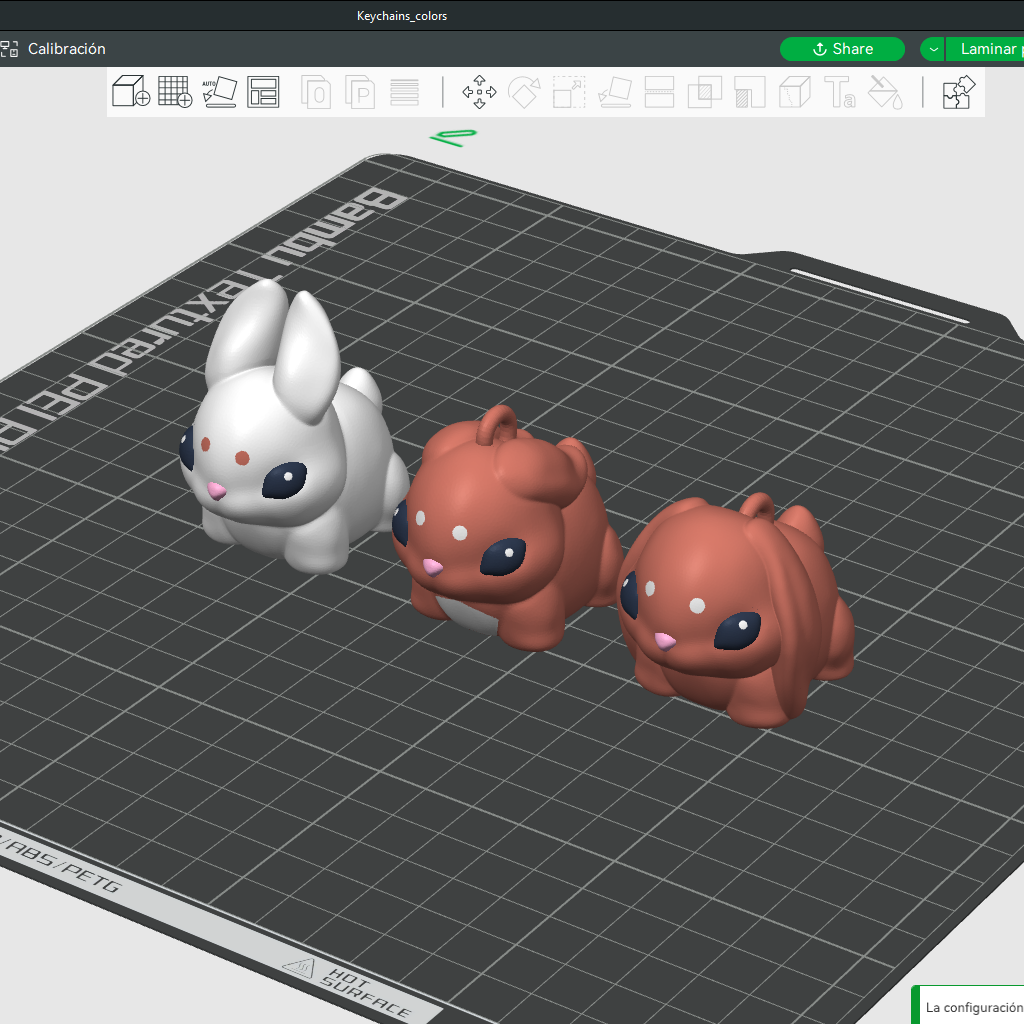Image resolution: width=1024 pixels, height=1024 pixels.
Task: Open the Text shape tool
Action: (x=839, y=92)
